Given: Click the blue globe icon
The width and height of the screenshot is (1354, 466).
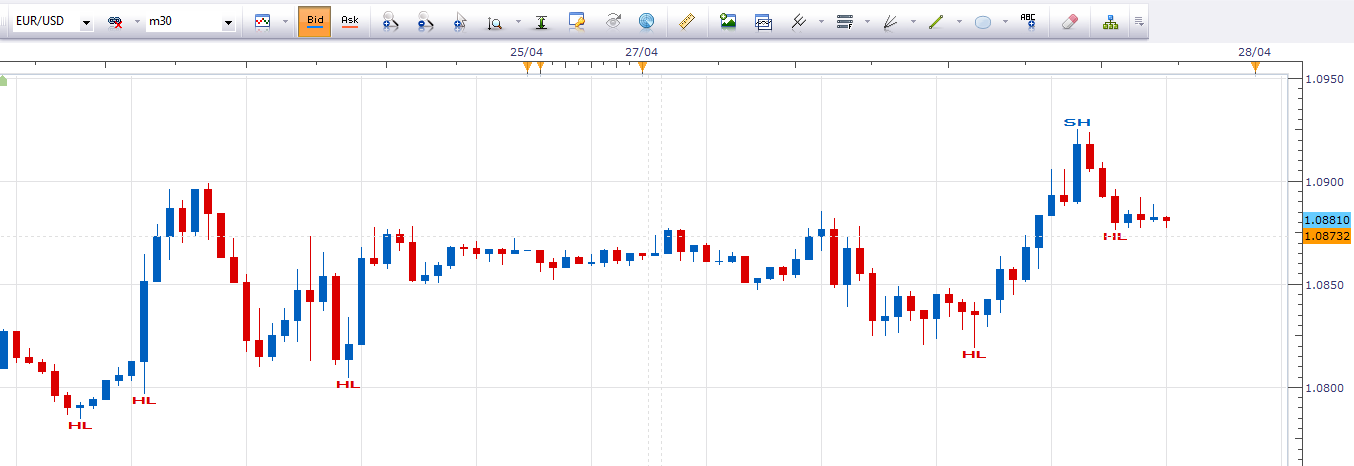Looking at the screenshot, I should [647, 21].
